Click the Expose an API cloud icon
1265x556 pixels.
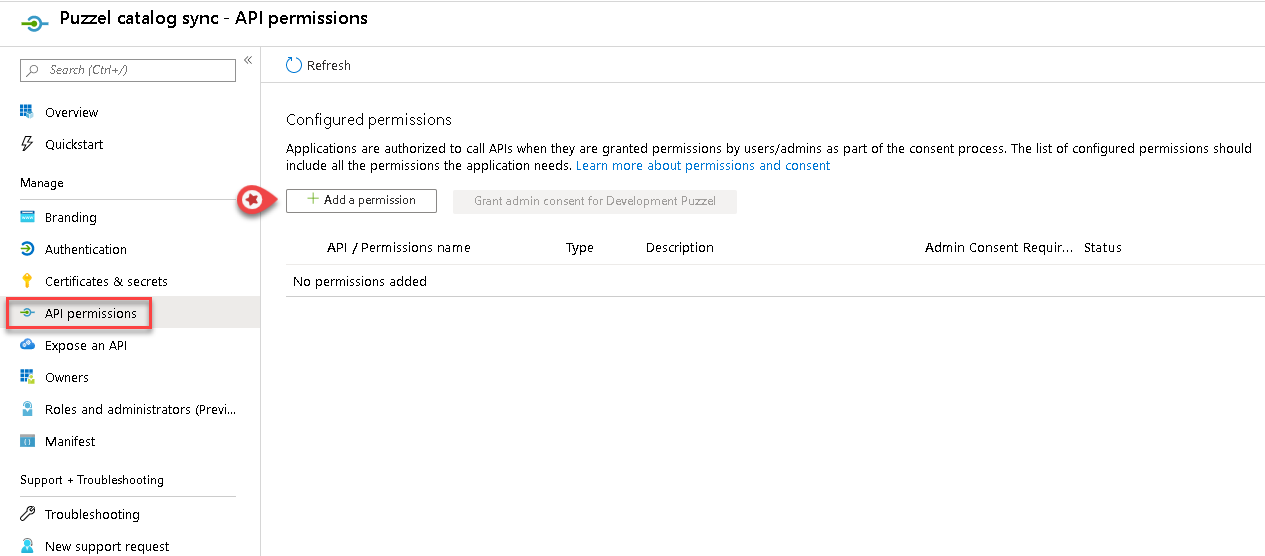tap(27, 345)
